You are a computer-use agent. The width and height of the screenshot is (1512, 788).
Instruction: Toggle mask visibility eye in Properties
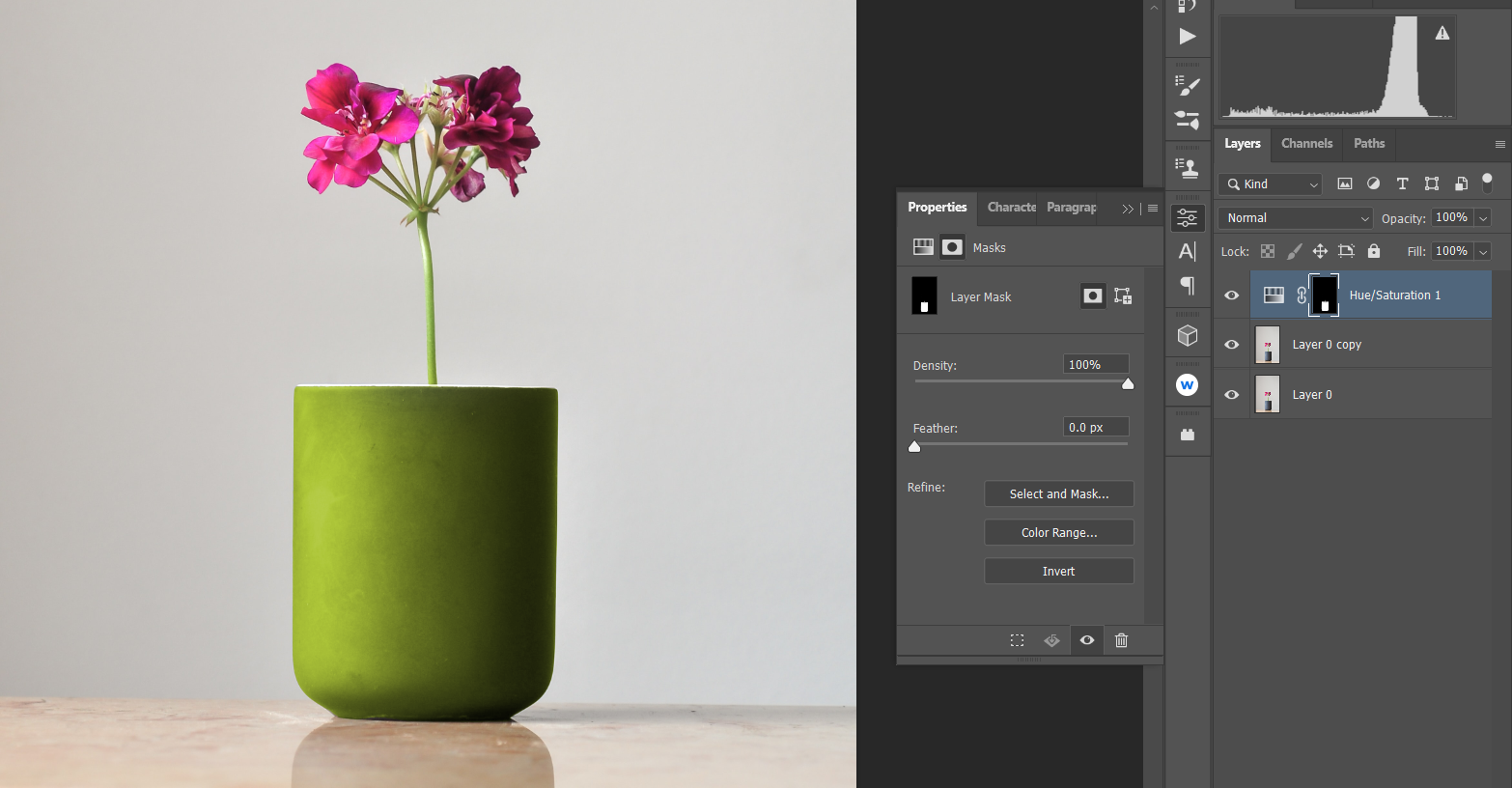[x=1087, y=640]
